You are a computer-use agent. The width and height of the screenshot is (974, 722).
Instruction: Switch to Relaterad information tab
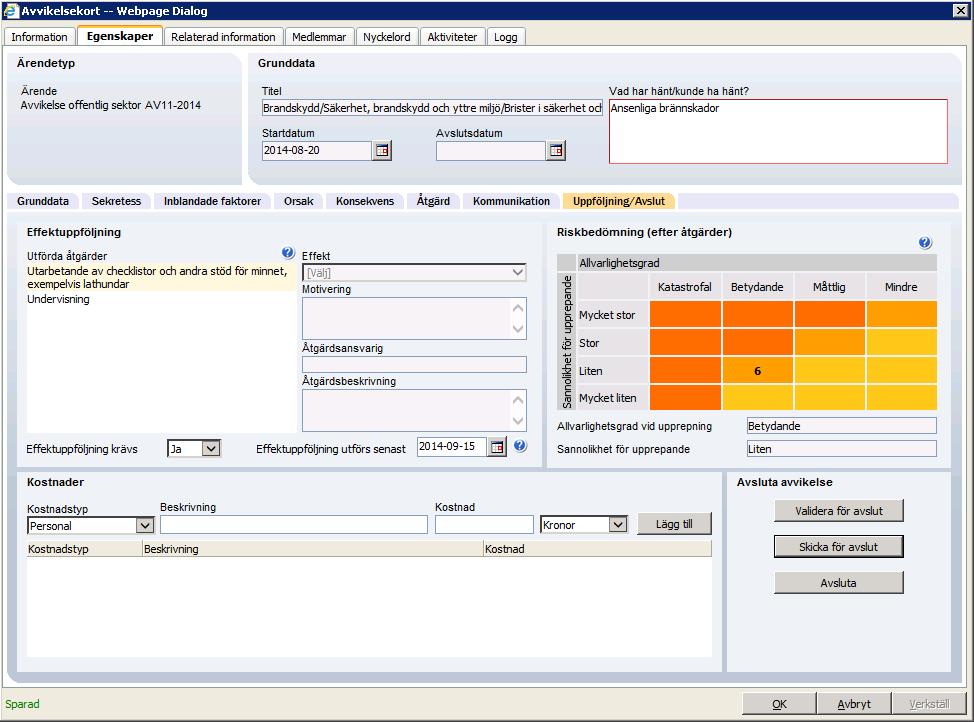(x=223, y=37)
